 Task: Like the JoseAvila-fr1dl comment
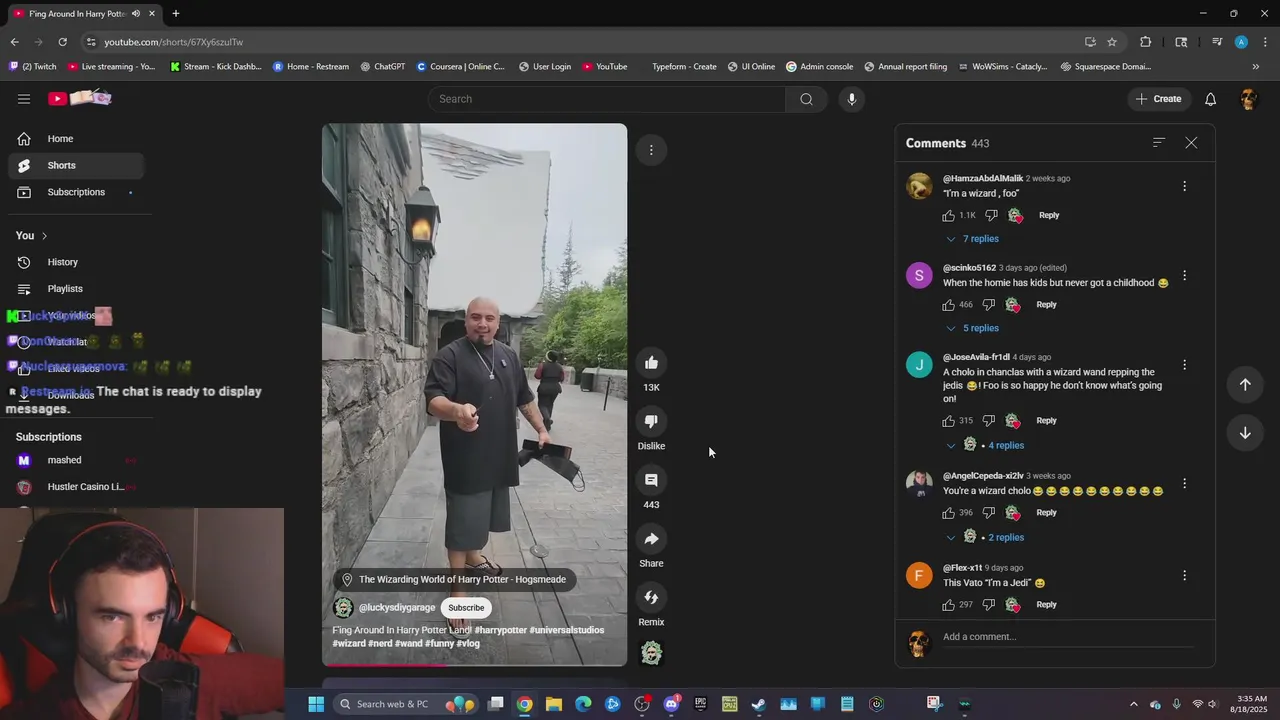pyautogui.click(x=949, y=420)
